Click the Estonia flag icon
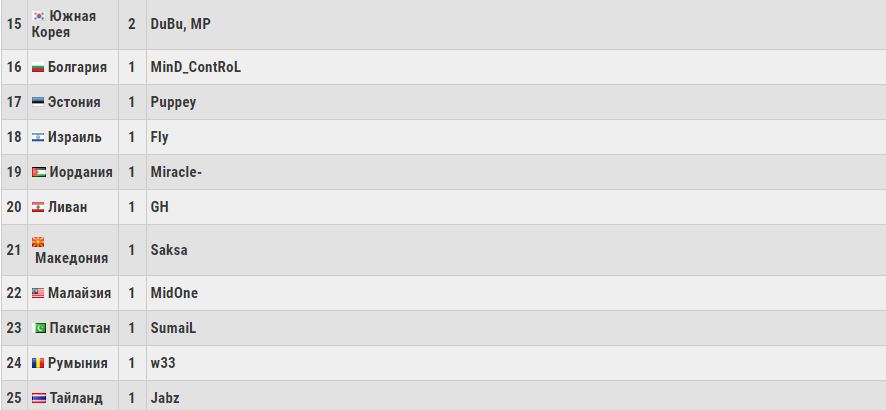The height and width of the screenshot is (410, 886). (x=38, y=103)
